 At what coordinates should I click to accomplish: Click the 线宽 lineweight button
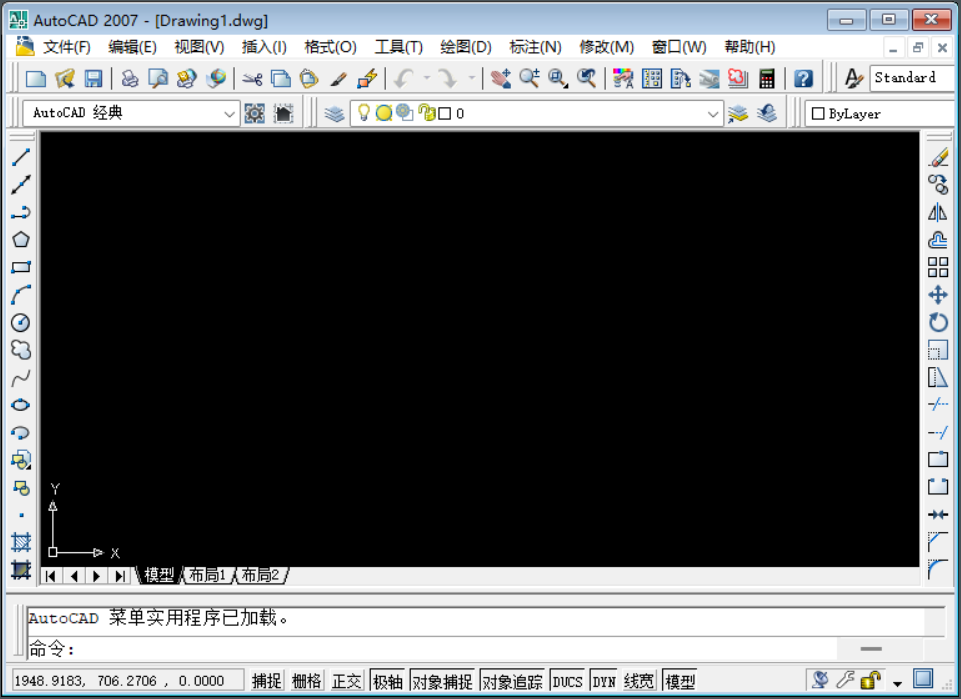(639, 681)
